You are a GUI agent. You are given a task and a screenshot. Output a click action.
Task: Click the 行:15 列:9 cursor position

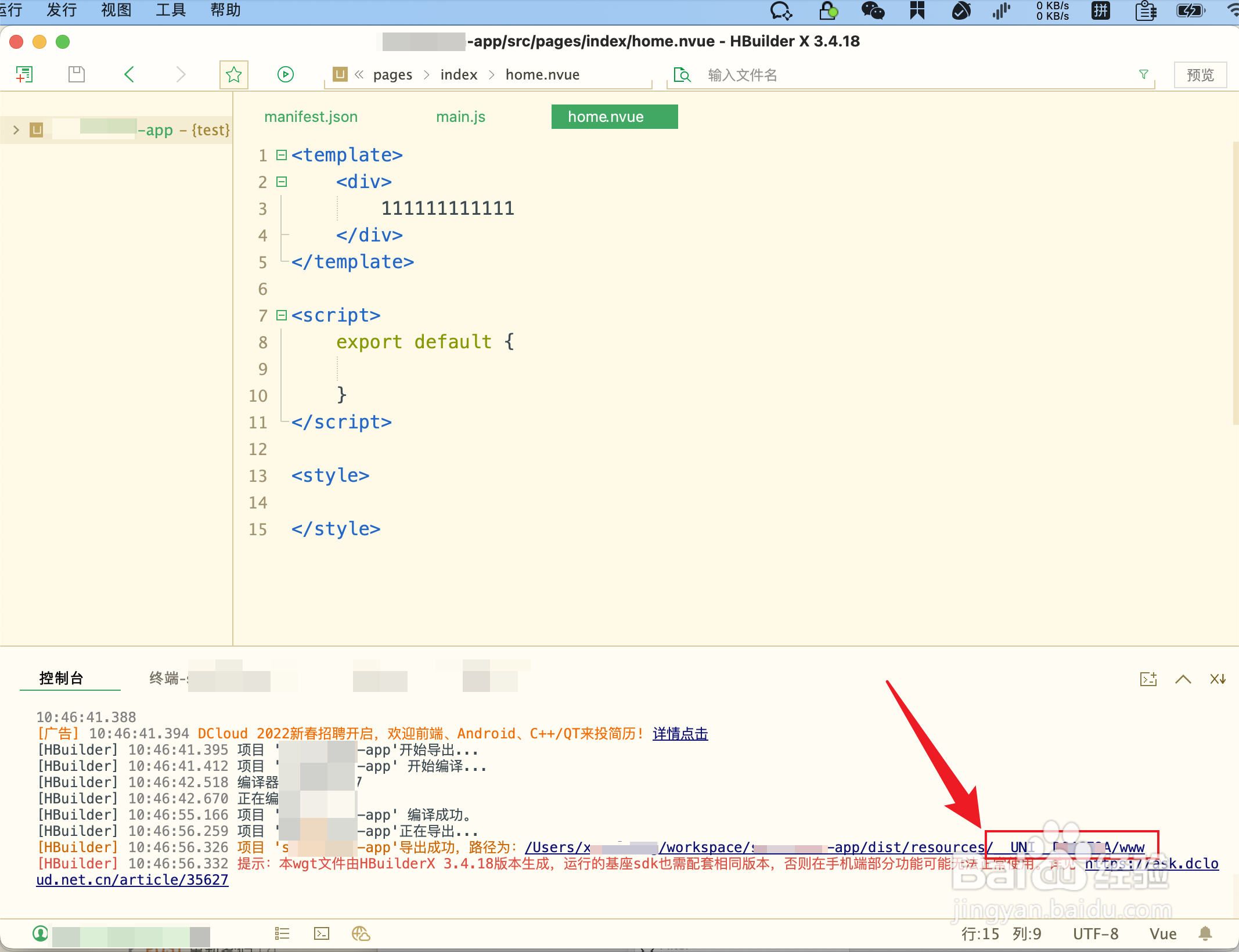1001,934
